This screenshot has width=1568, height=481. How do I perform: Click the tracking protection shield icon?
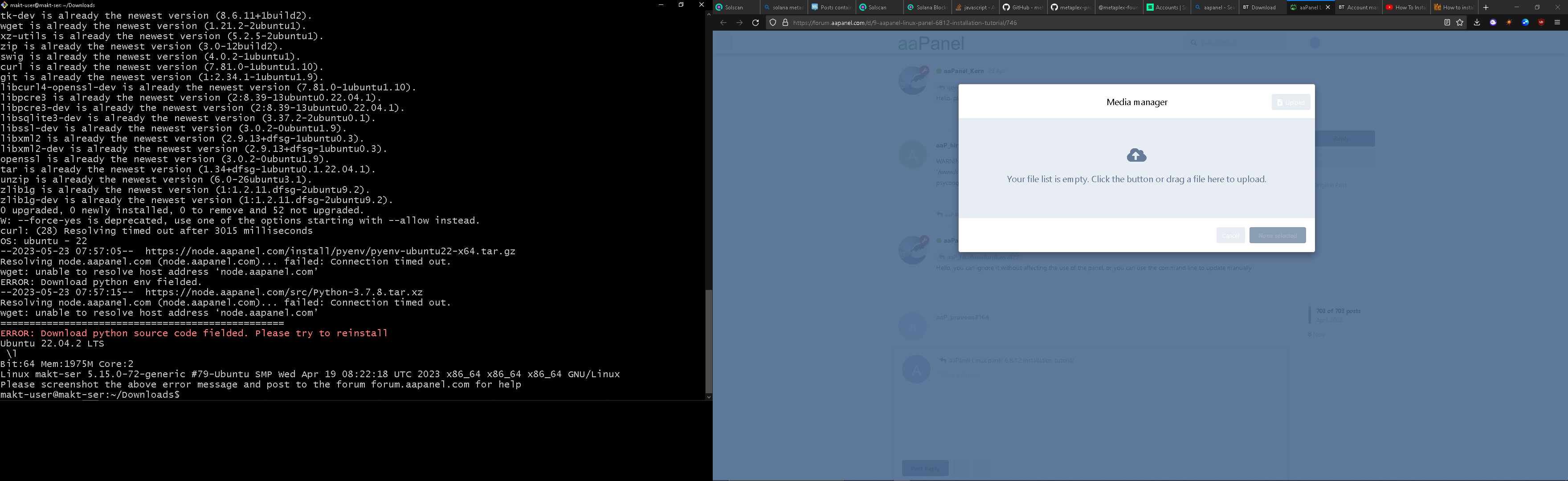pos(773,23)
